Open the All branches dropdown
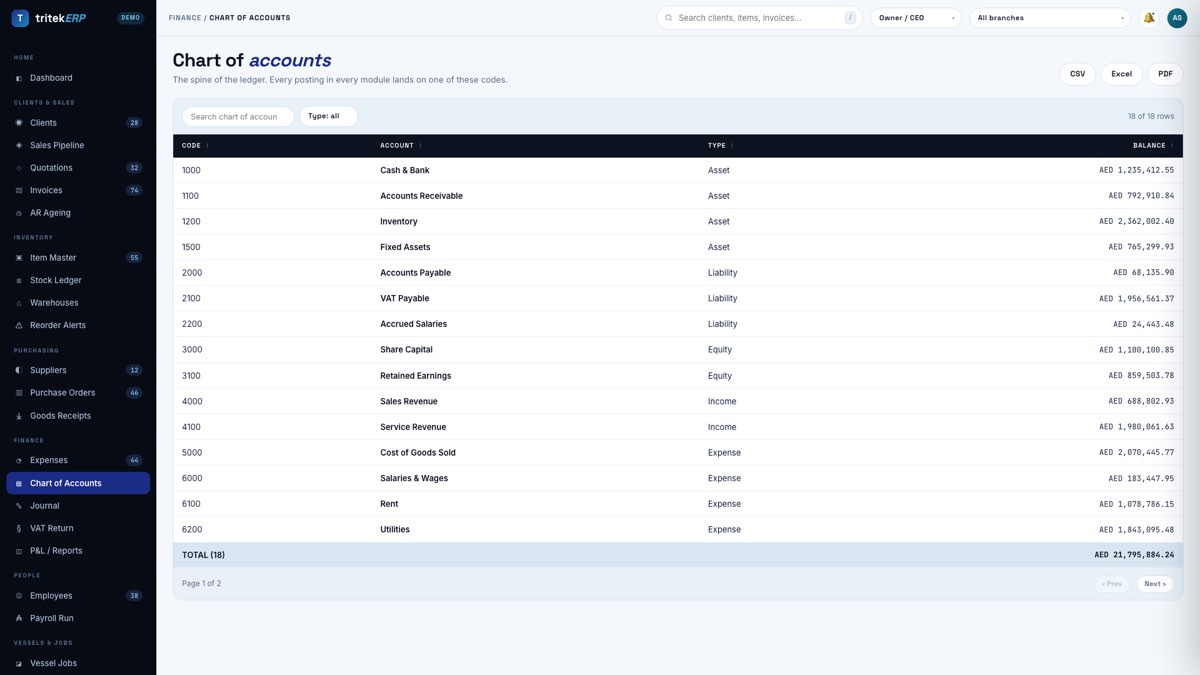The width and height of the screenshot is (1200, 675). (1050, 18)
